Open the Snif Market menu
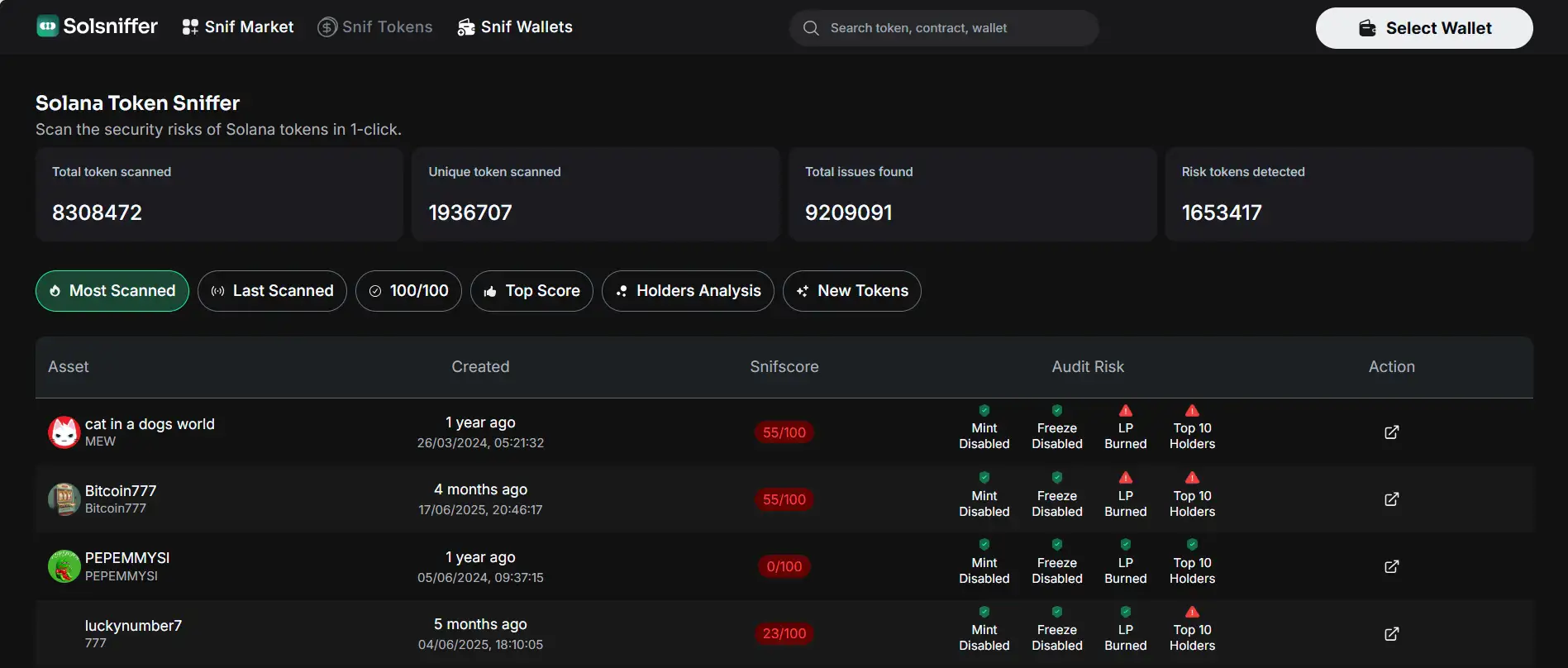 click(x=238, y=27)
